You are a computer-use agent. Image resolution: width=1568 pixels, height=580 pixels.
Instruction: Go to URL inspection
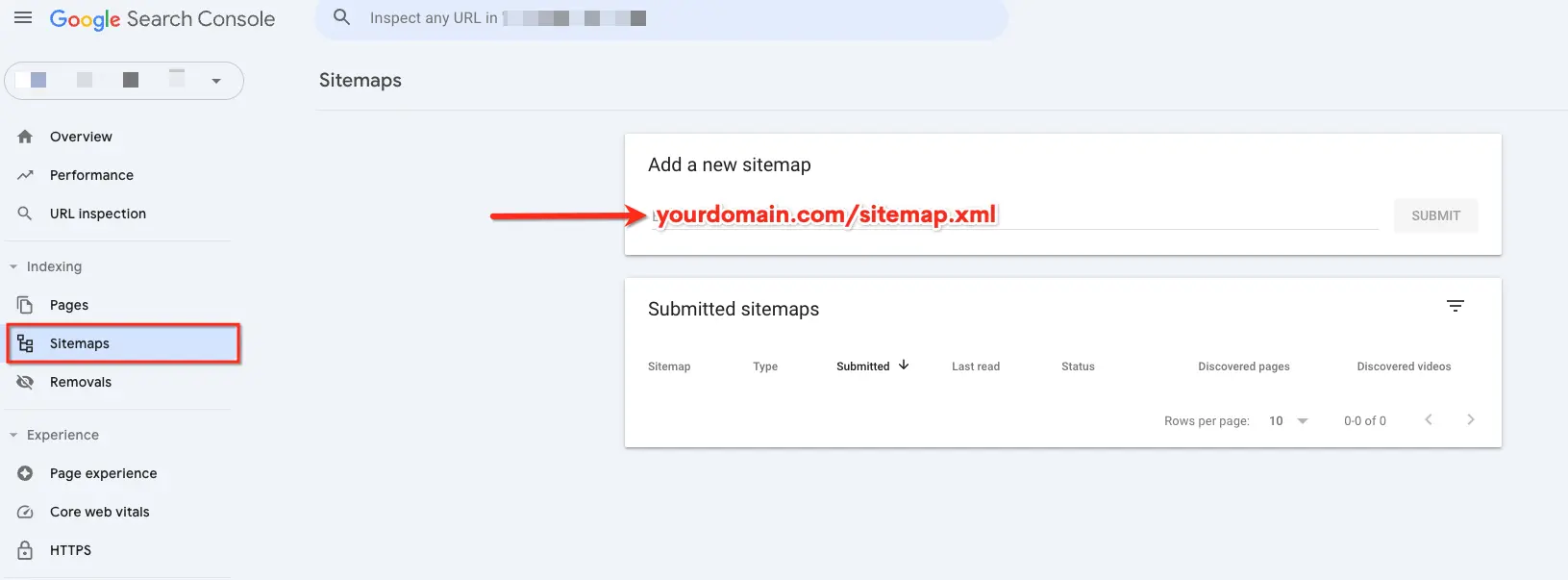coord(98,214)
